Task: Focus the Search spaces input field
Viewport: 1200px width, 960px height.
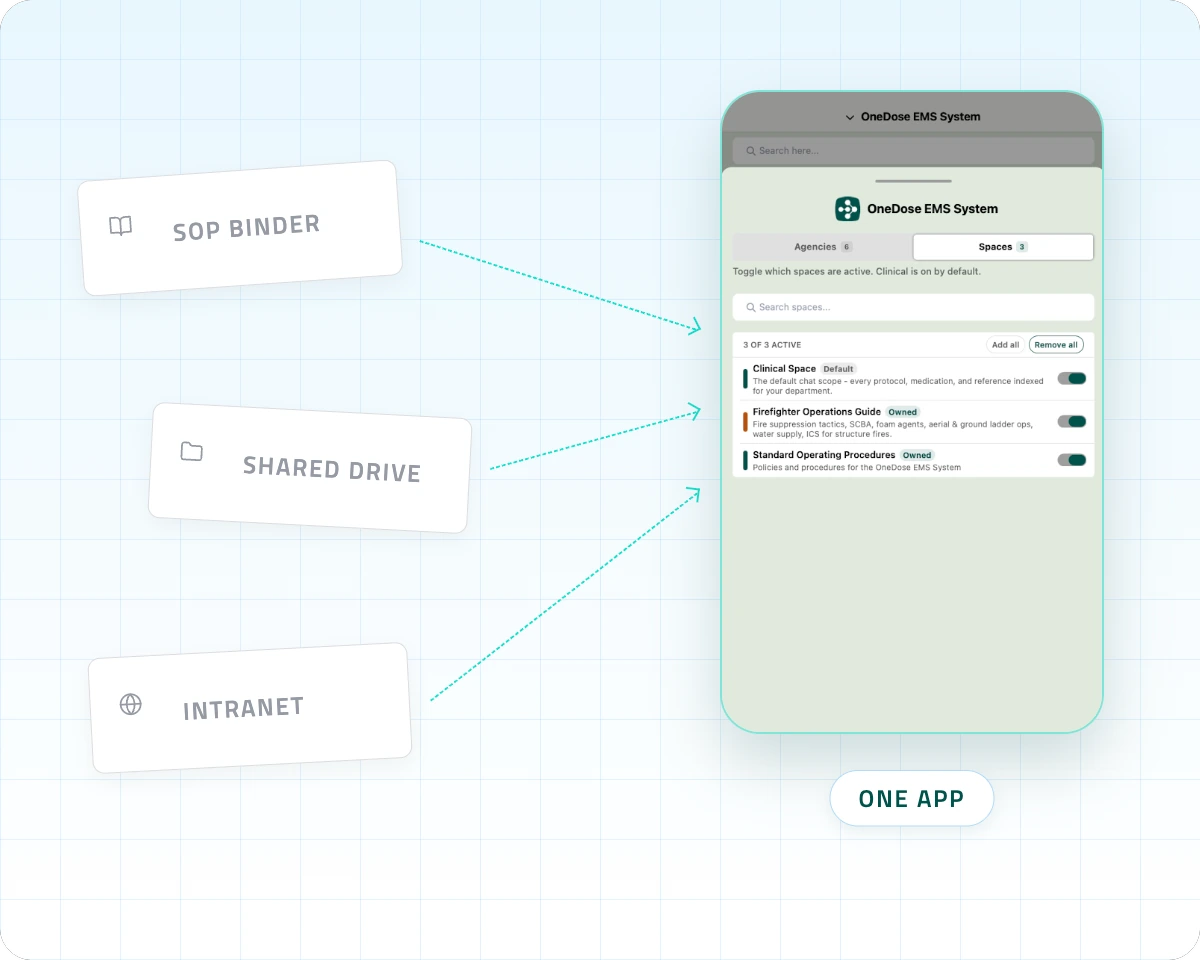Action: click(x=913, y=307)
